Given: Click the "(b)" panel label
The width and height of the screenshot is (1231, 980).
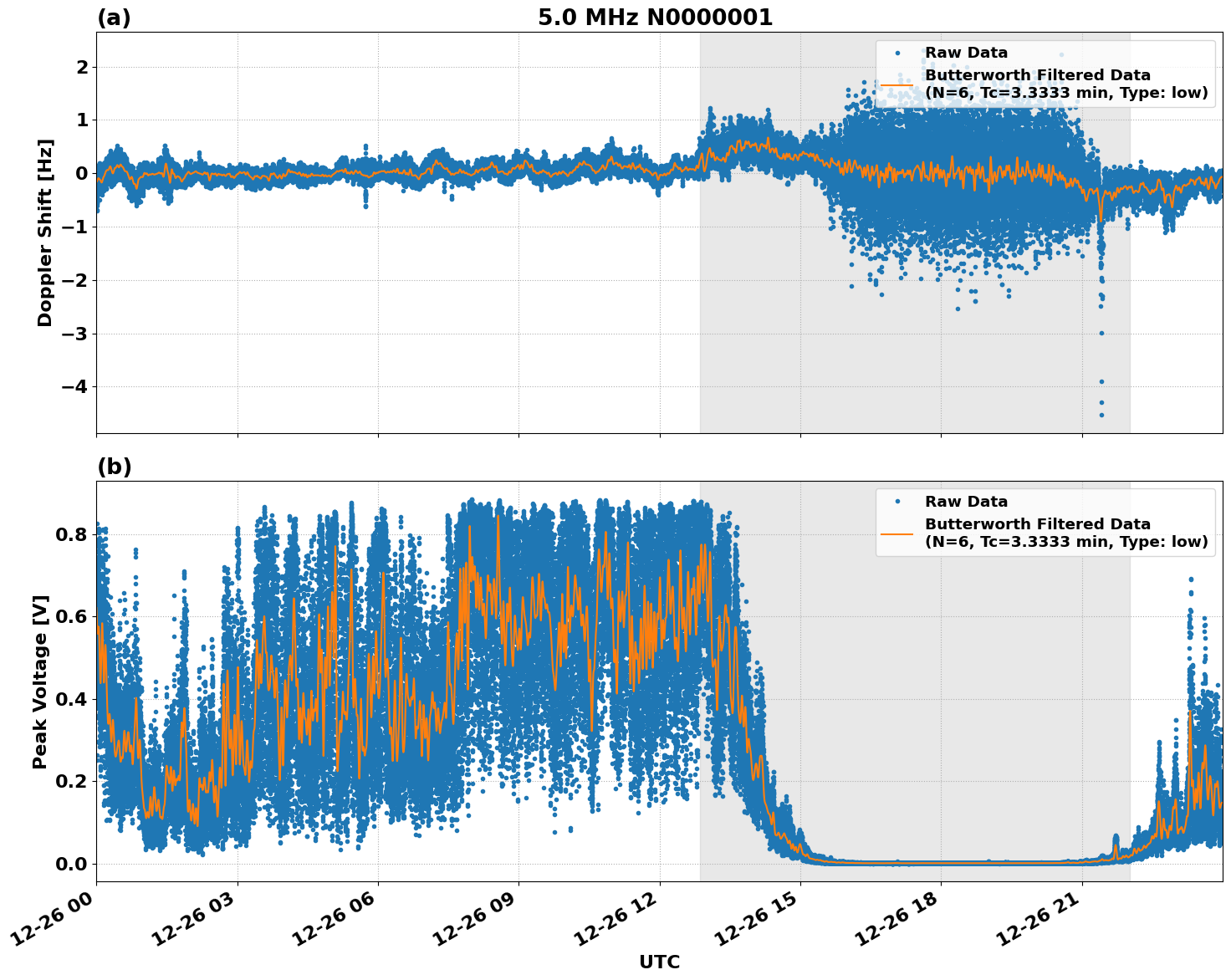Looking at the screenshot, I should coord(114,467).
